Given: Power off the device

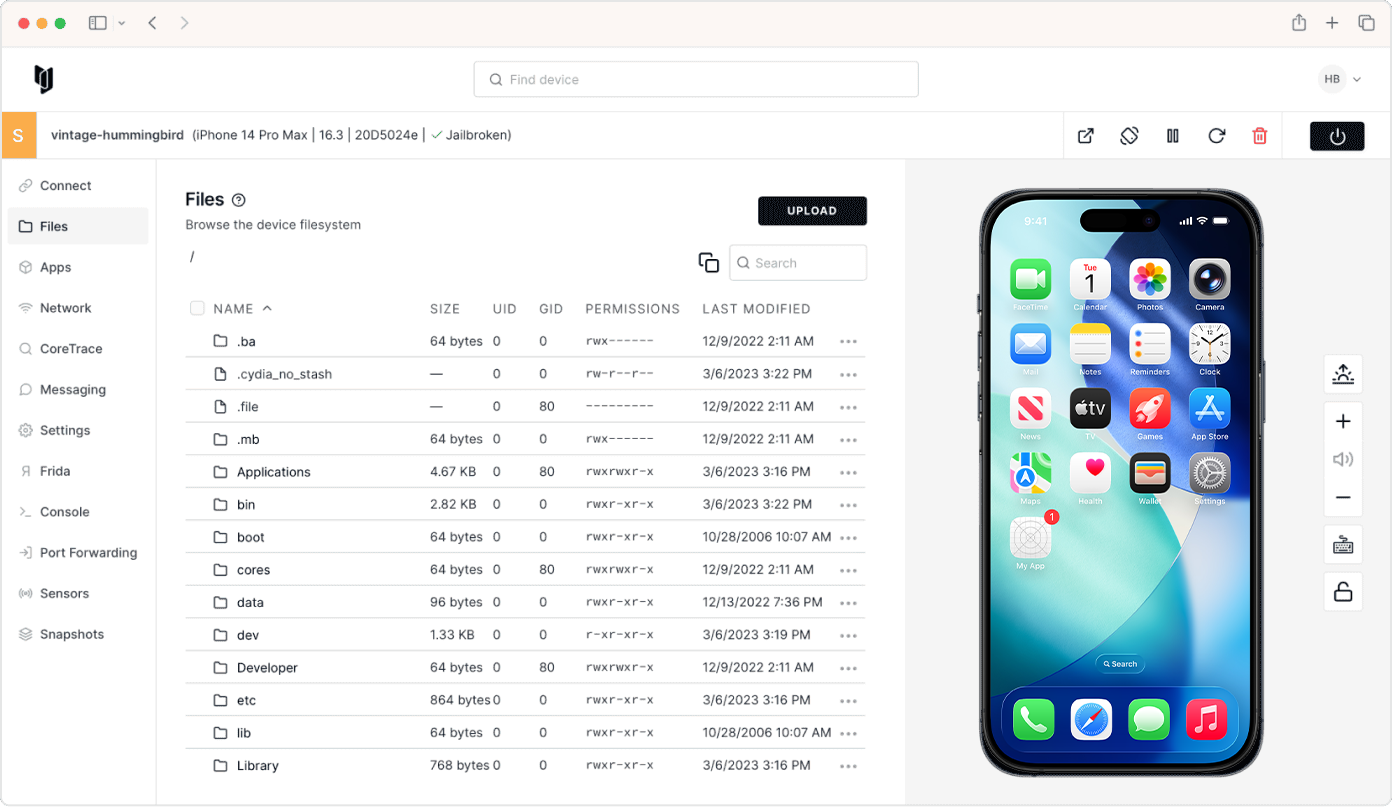Looking at the screenshot, I should (x=1337, y=136).
